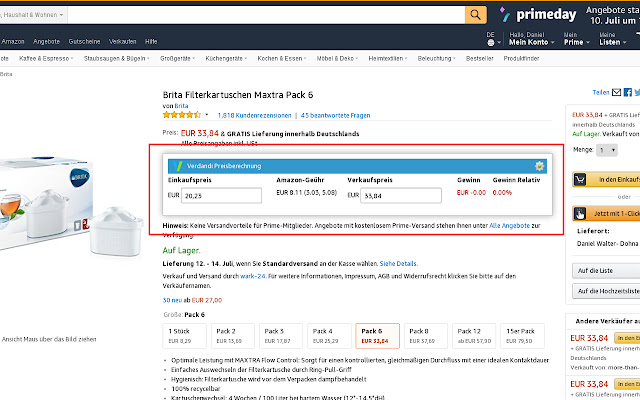
Task: Open the 30 neu offers link
Action: pos(172,300)
